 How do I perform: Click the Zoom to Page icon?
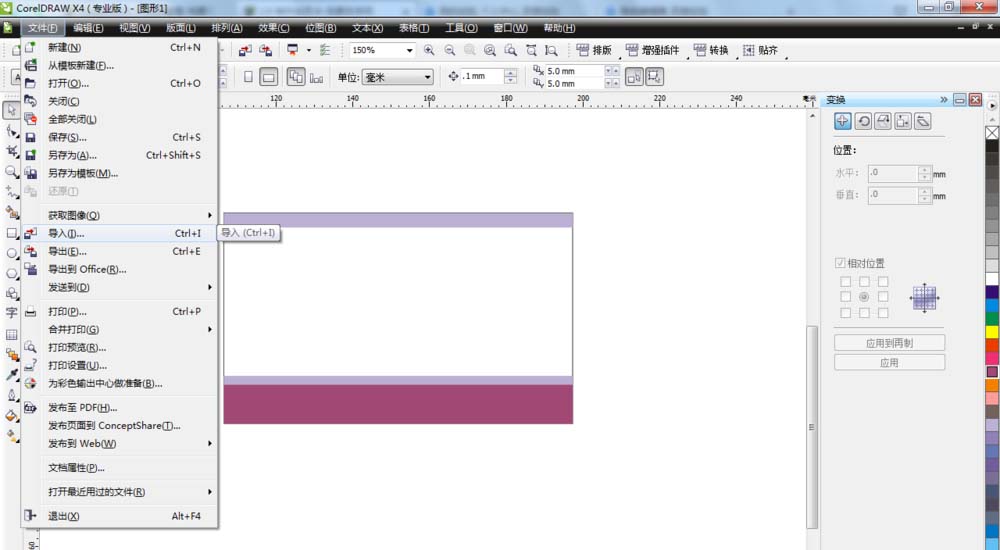pyautogui.click(x=510, y=50)
